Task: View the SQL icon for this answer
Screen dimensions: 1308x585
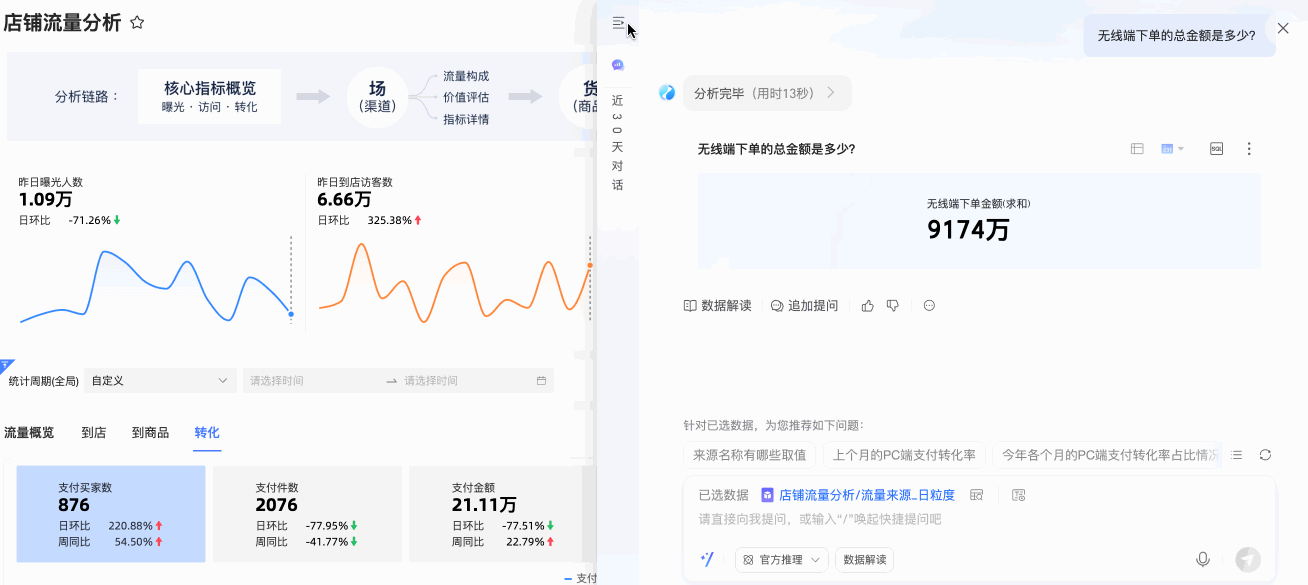Action: (x=1216, y=149)
